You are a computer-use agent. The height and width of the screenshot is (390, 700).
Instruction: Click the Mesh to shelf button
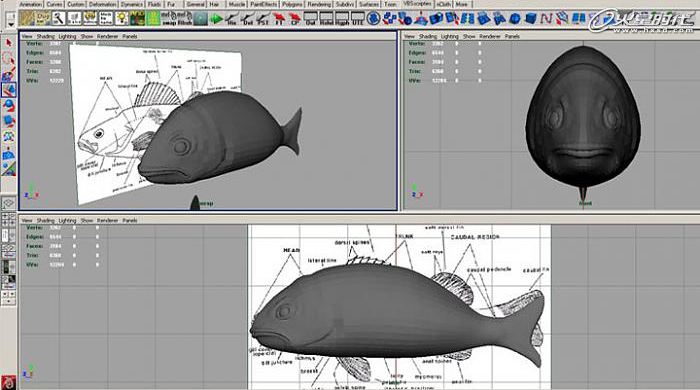[106, 18]
